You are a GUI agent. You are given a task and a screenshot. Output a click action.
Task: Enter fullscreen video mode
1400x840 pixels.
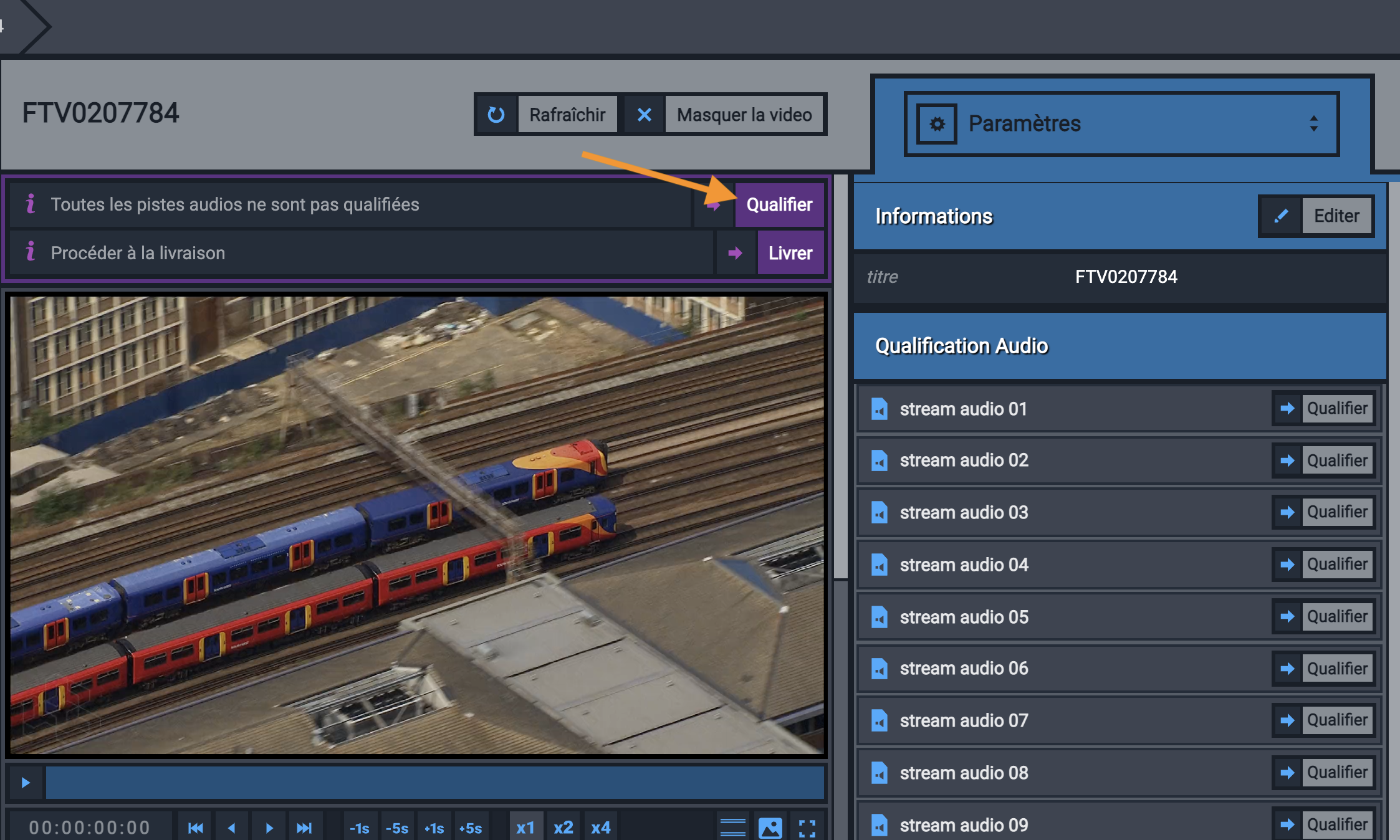[x=807, y=828]
